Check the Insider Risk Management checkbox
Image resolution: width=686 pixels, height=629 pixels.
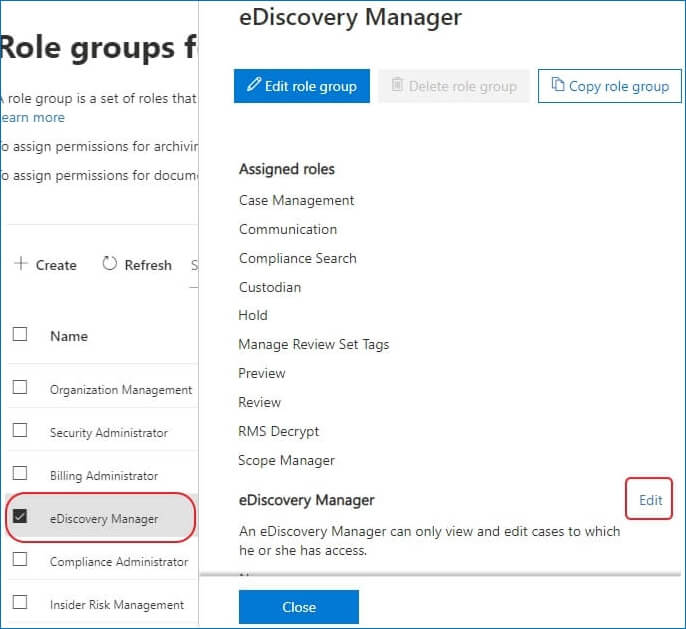click(20, 602)
